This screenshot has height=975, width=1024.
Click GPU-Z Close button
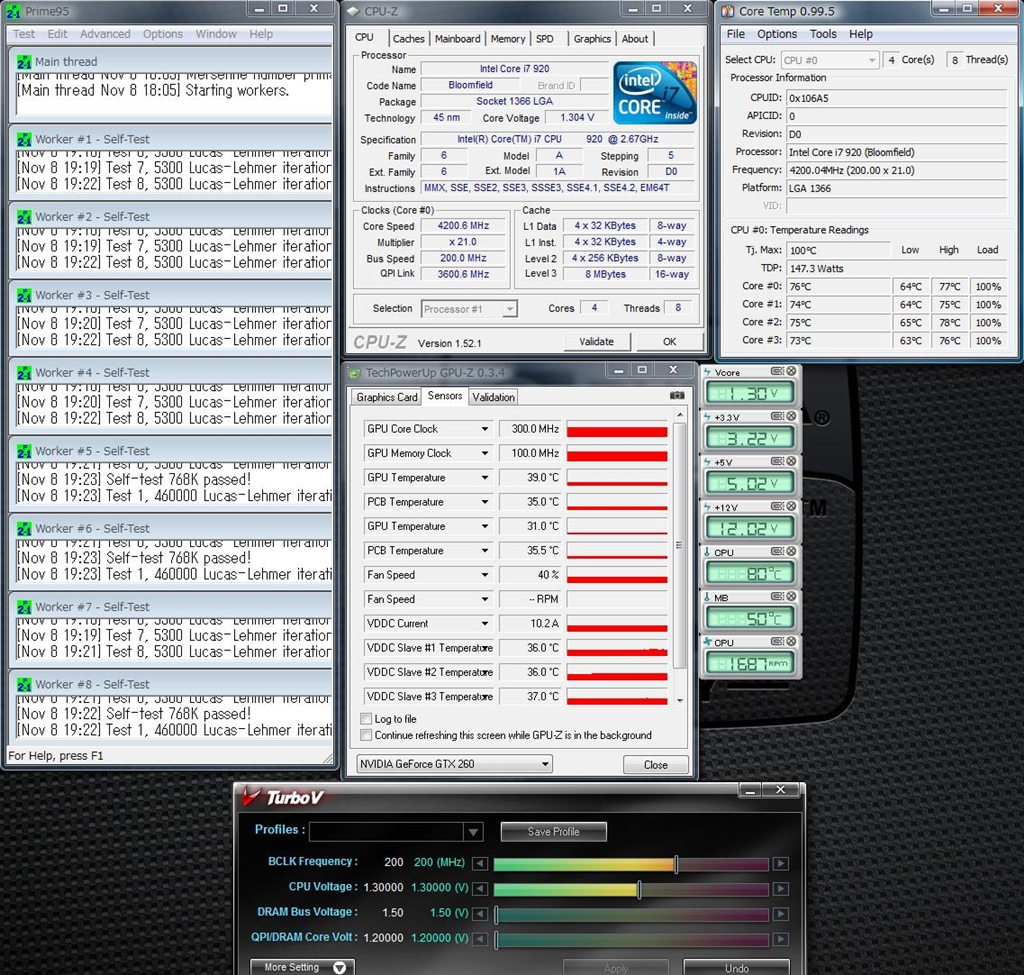(655, 765)
